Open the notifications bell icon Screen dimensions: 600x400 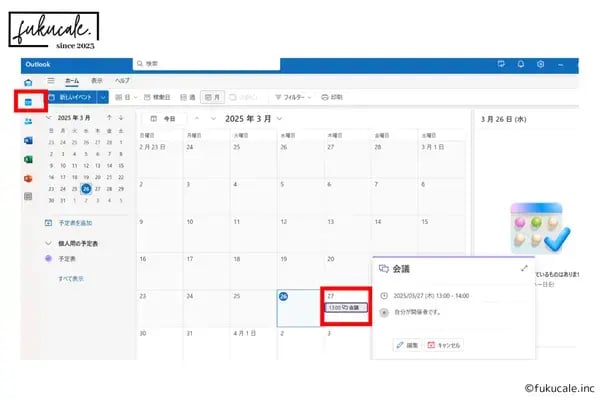click(521, 64)
